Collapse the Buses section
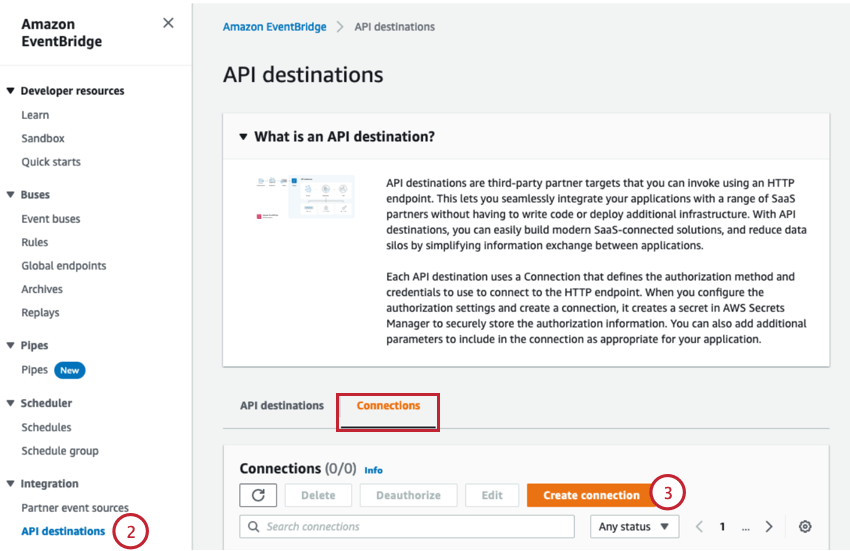The width and height of the screenshot is (850, 551). [x=10, y=194]
